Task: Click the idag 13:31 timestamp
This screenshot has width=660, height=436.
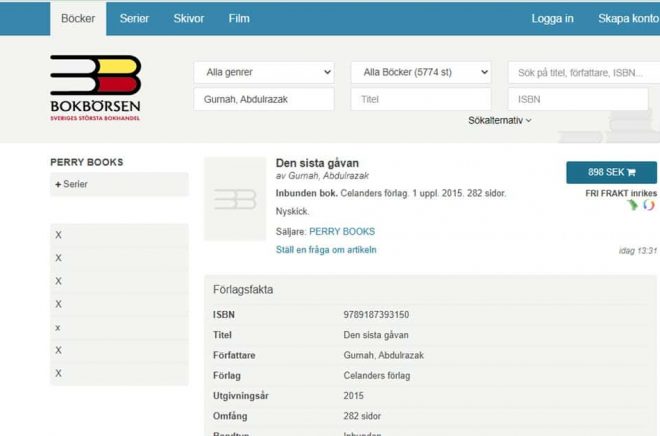Action: point(637,251)
